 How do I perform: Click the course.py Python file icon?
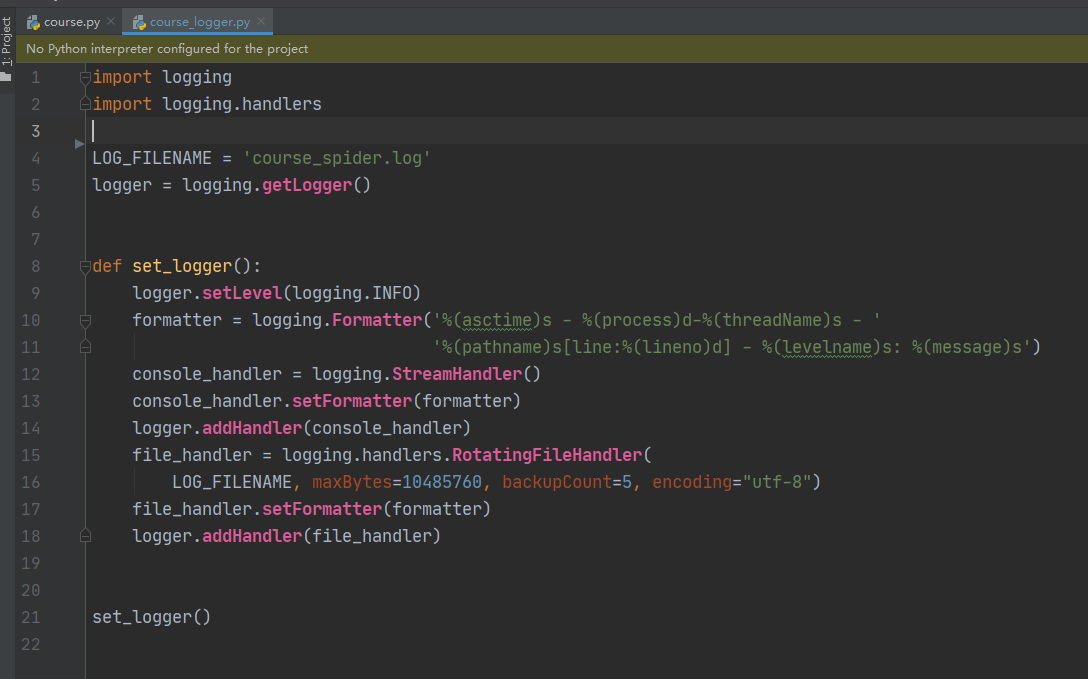coord(33,22)
